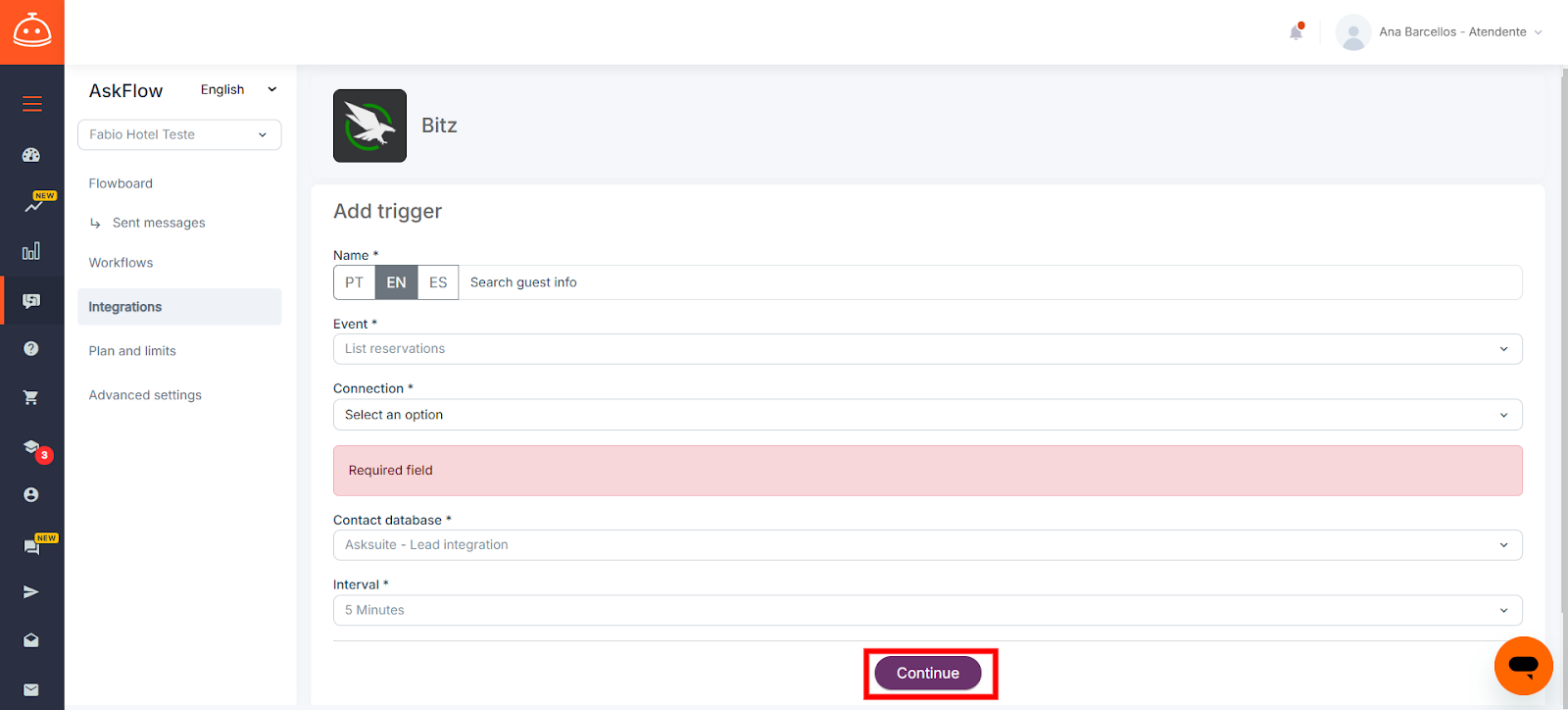The width and height of the screenshot is (1568, 710).
Task: Open the orange chat support bubble
Action: pyautogui.click(x=1523, y=666)
